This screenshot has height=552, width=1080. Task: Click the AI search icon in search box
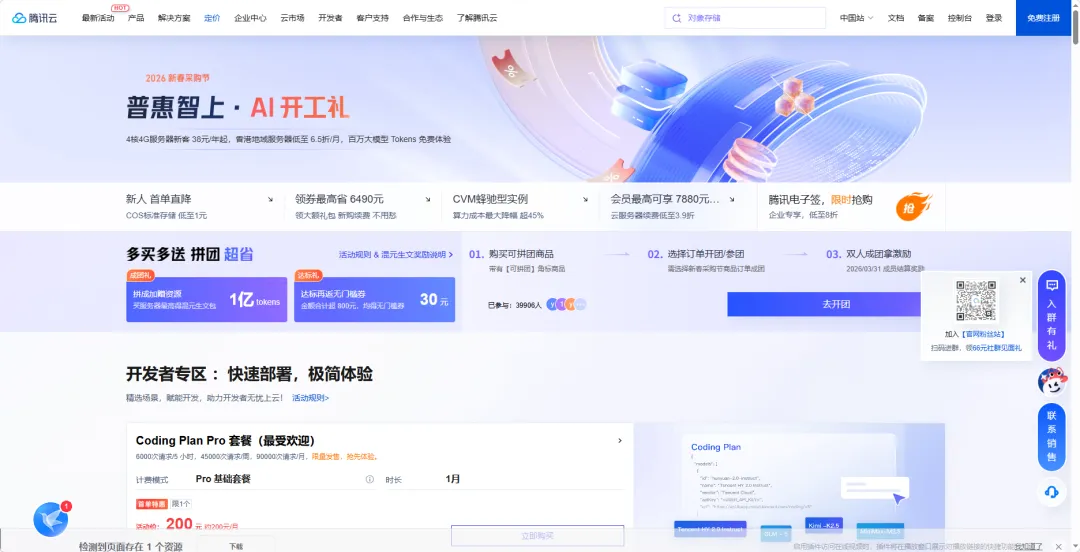tap(676, 18)
